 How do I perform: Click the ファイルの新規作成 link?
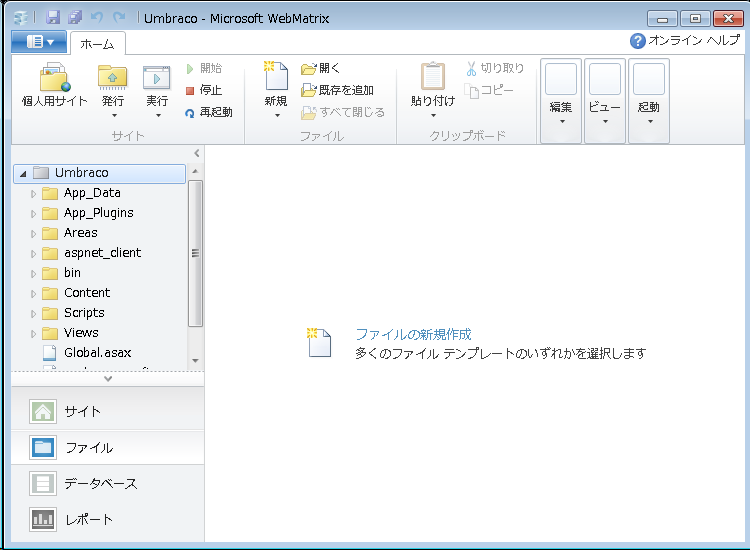tap(413, 334)
